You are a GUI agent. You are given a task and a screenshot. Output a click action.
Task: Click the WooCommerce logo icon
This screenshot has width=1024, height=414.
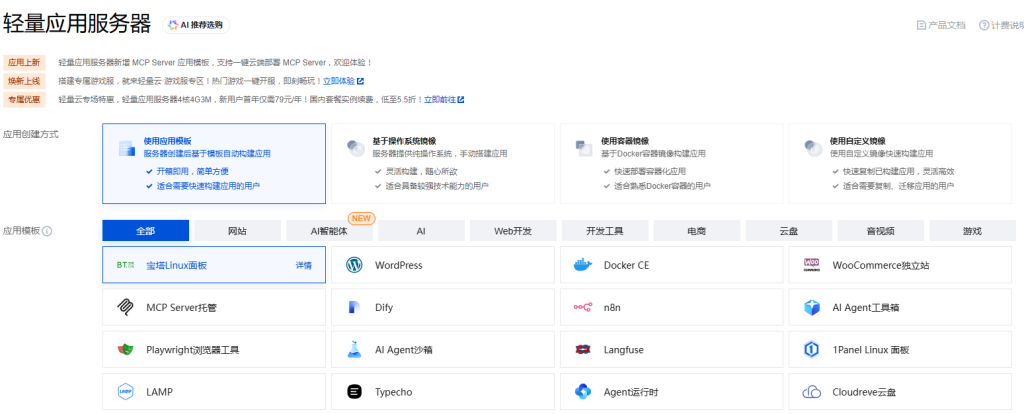click(x=812, y=265)
